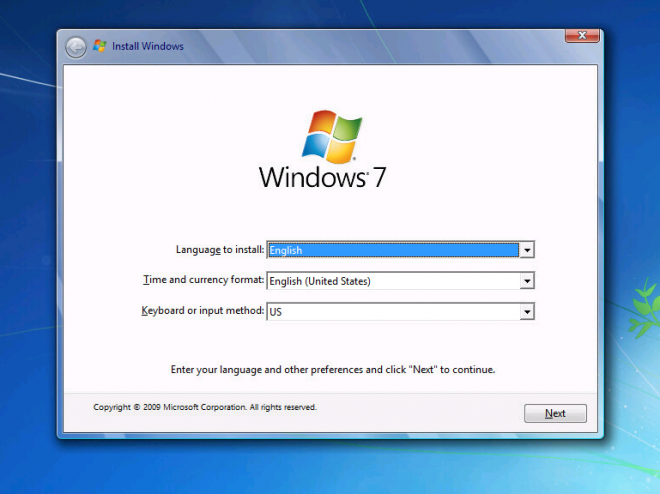The image size is (660, 494).
Task: Click the 'Time and currency format:' label
Action: [204, 280]
